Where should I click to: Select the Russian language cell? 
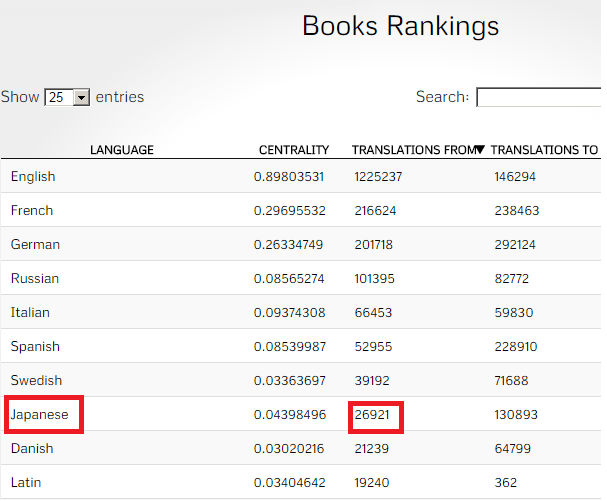[x=35, y=279]
